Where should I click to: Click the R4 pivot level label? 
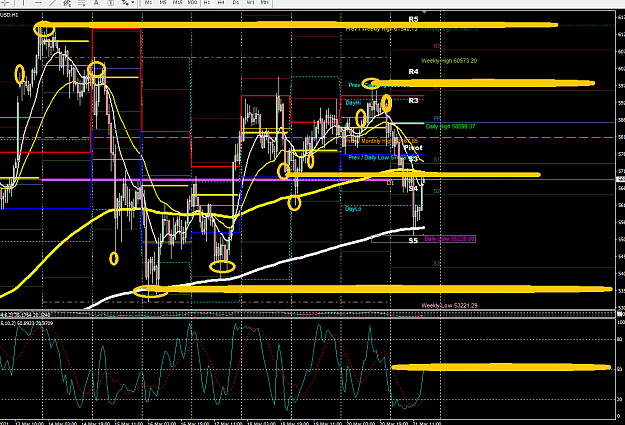(x=413, y=72)
